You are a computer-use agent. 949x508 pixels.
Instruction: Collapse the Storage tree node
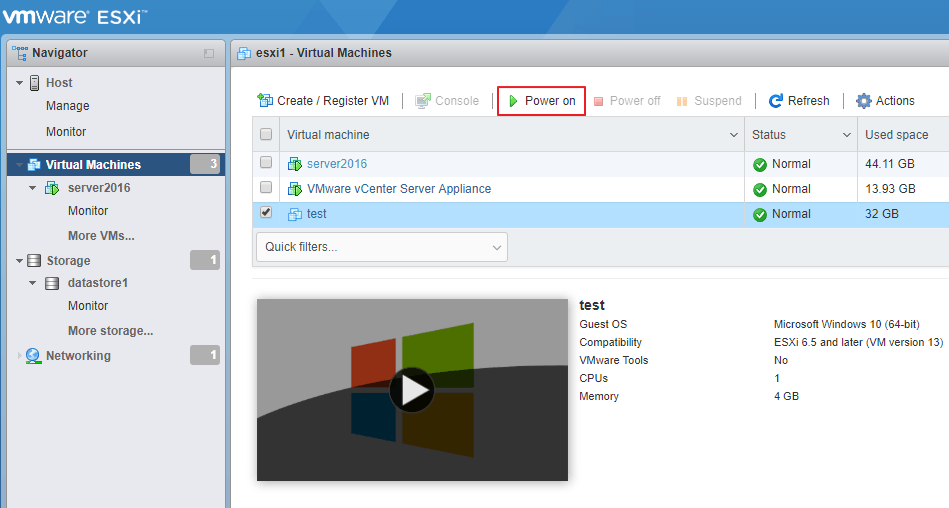pyautogui.click(x=19, y=261)
